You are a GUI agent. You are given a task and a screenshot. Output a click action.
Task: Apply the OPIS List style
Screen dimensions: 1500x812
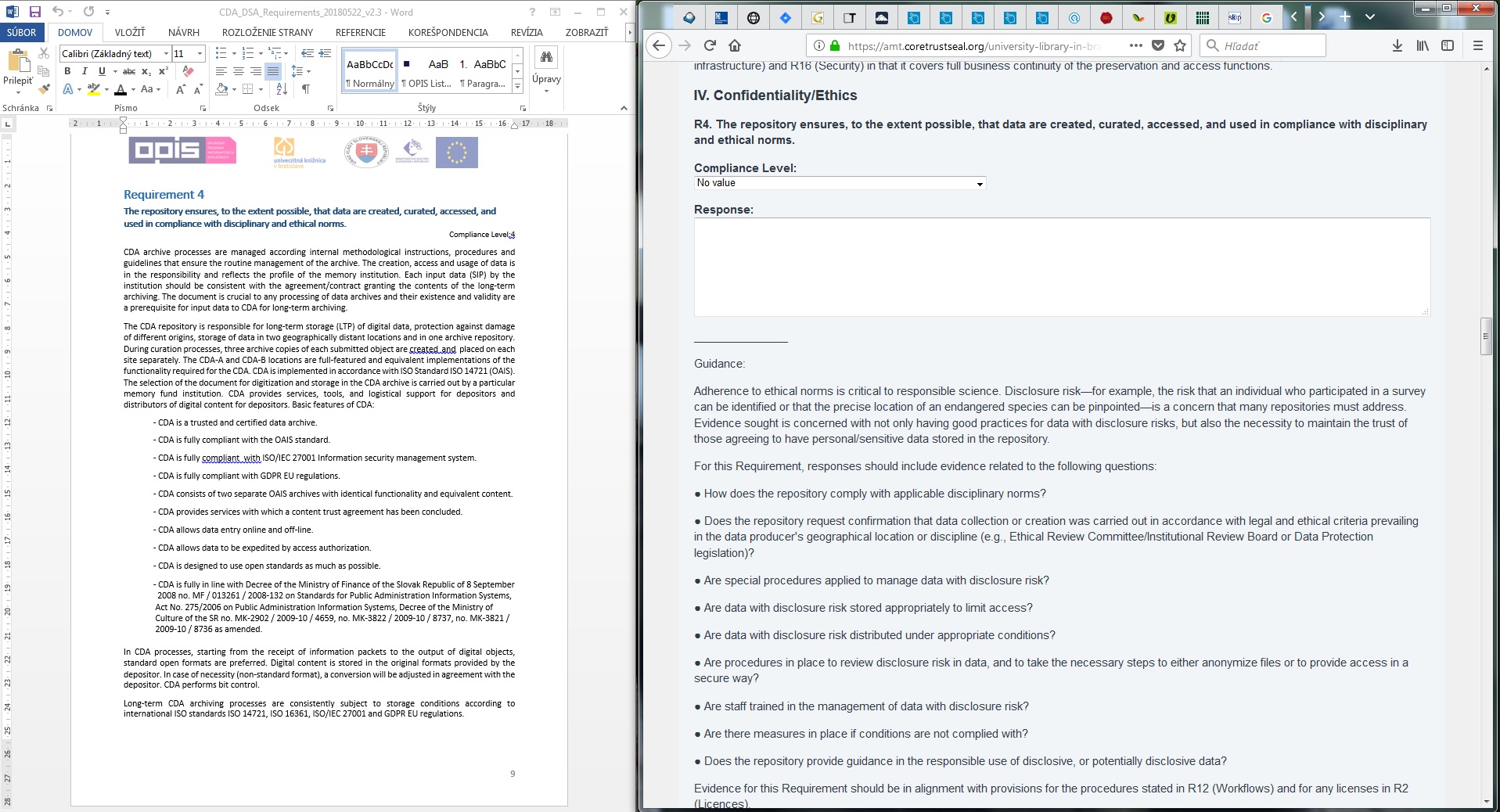pyautogui.click(x=426, y=71)
